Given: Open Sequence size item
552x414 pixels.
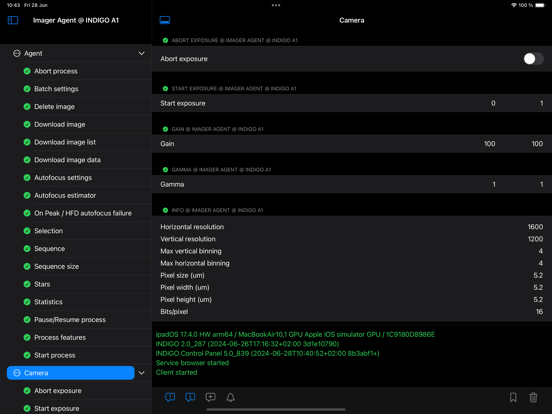Looking at the screenshot, I should click(56, 266).
